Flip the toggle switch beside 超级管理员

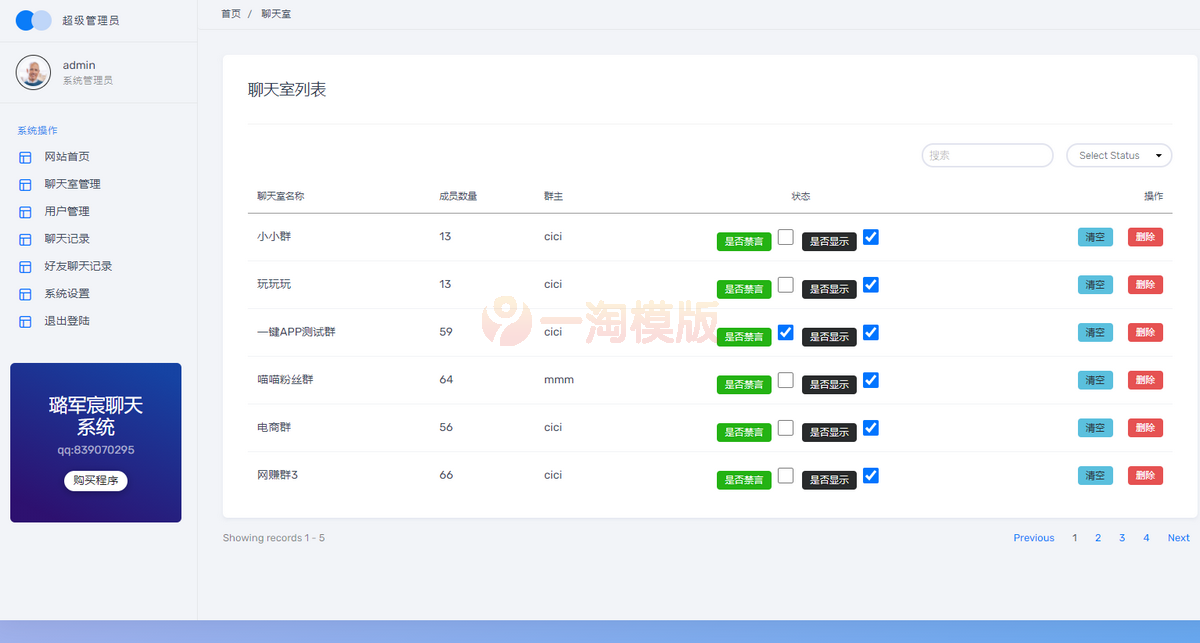click(x=33, y=19)
